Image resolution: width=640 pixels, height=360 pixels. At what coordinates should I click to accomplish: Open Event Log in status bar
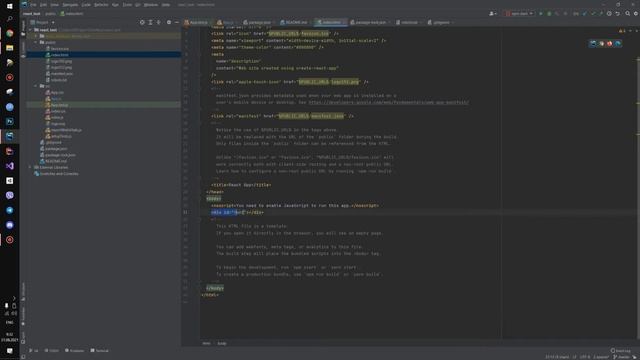click(620, 351)
